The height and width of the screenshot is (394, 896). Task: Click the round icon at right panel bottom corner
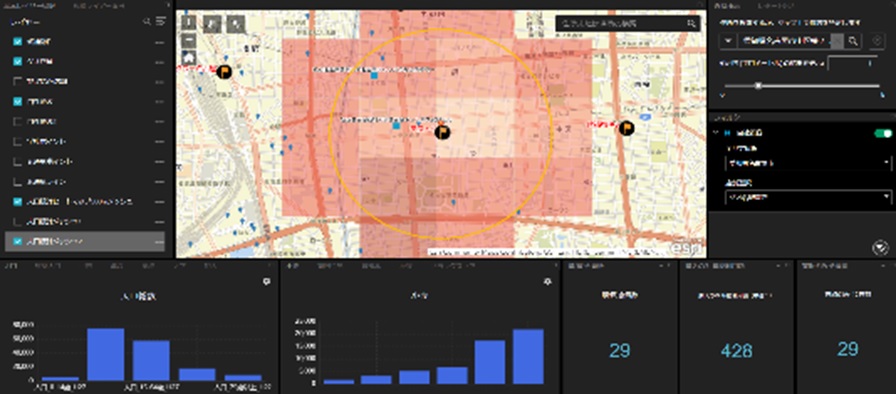click(x=880, y=247)
